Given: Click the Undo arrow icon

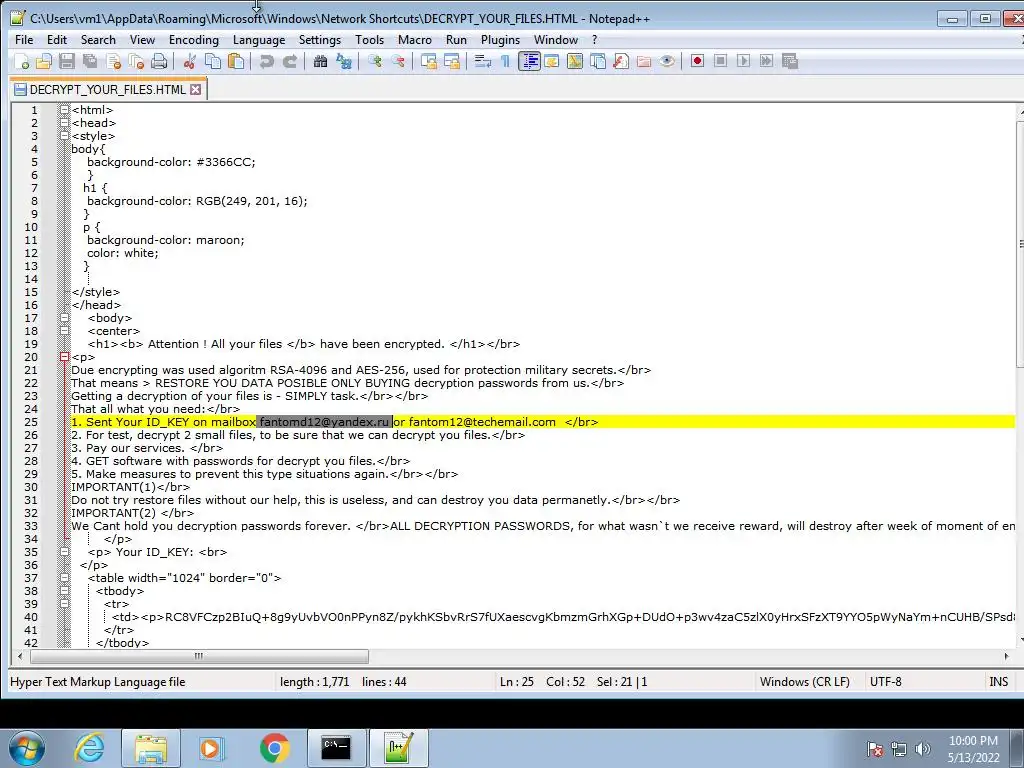Looking at the screenshot, I should point(266,61).
